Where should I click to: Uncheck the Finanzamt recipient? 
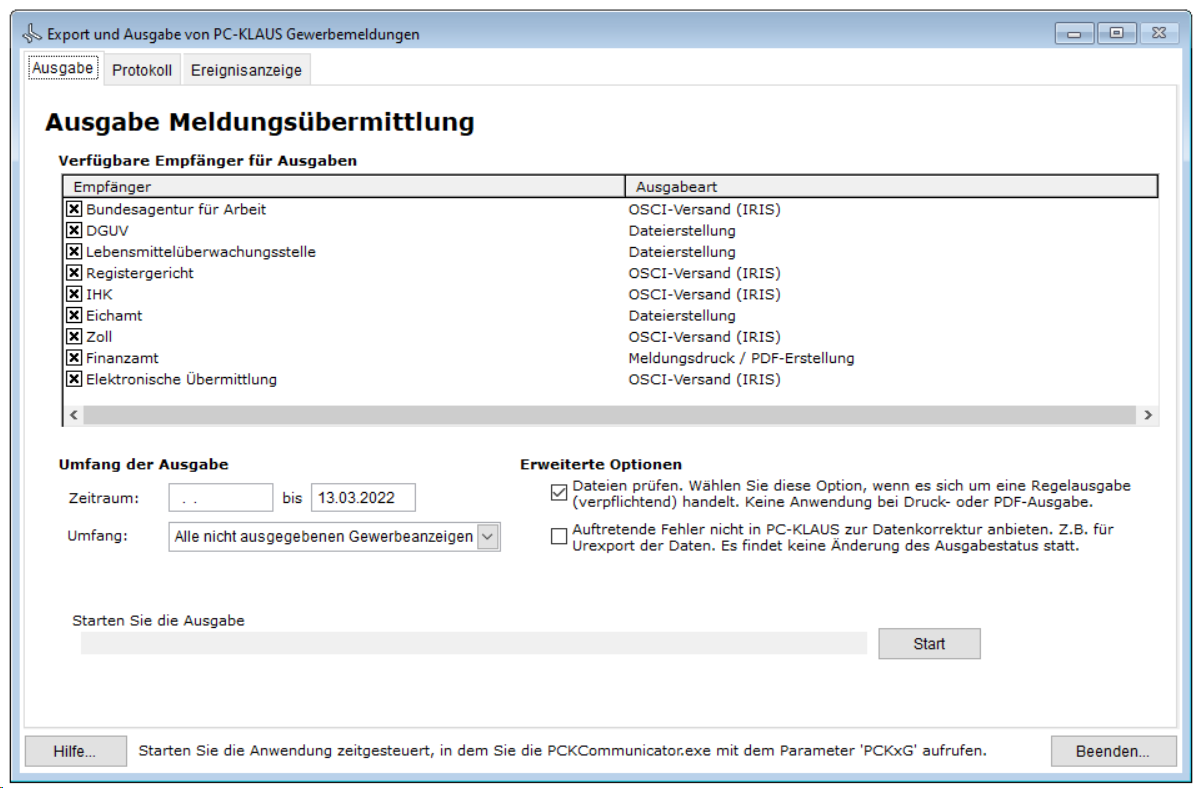tap(74, 358)
